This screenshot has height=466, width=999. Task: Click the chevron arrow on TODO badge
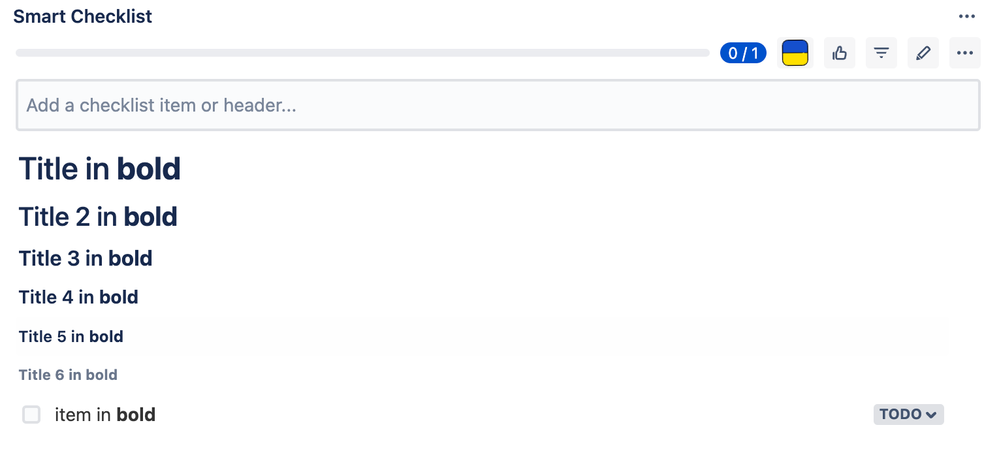click(931, 415)
